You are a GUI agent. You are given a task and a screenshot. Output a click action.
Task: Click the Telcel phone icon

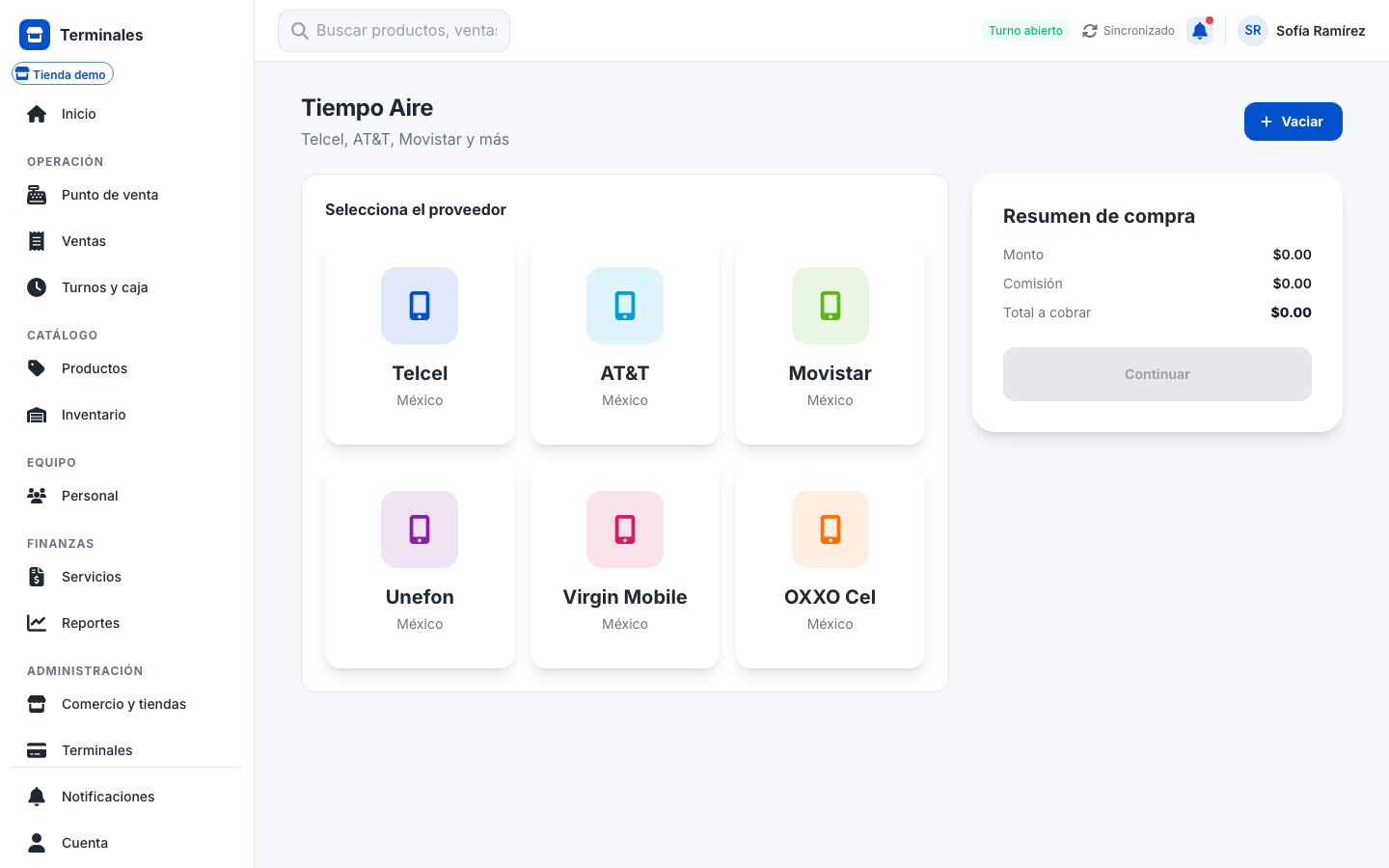[x=420, y=306]
